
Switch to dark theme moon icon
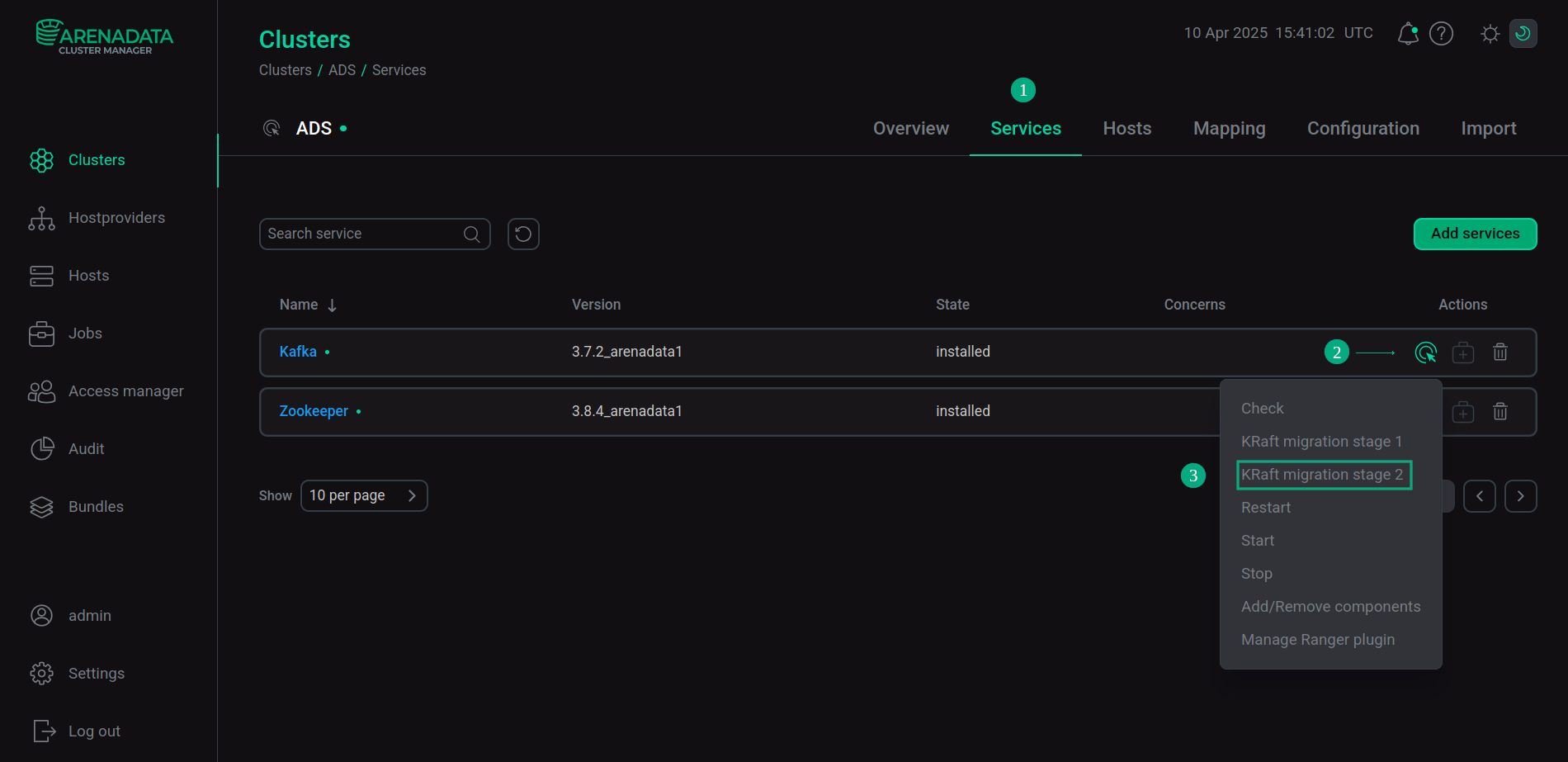1523,34
